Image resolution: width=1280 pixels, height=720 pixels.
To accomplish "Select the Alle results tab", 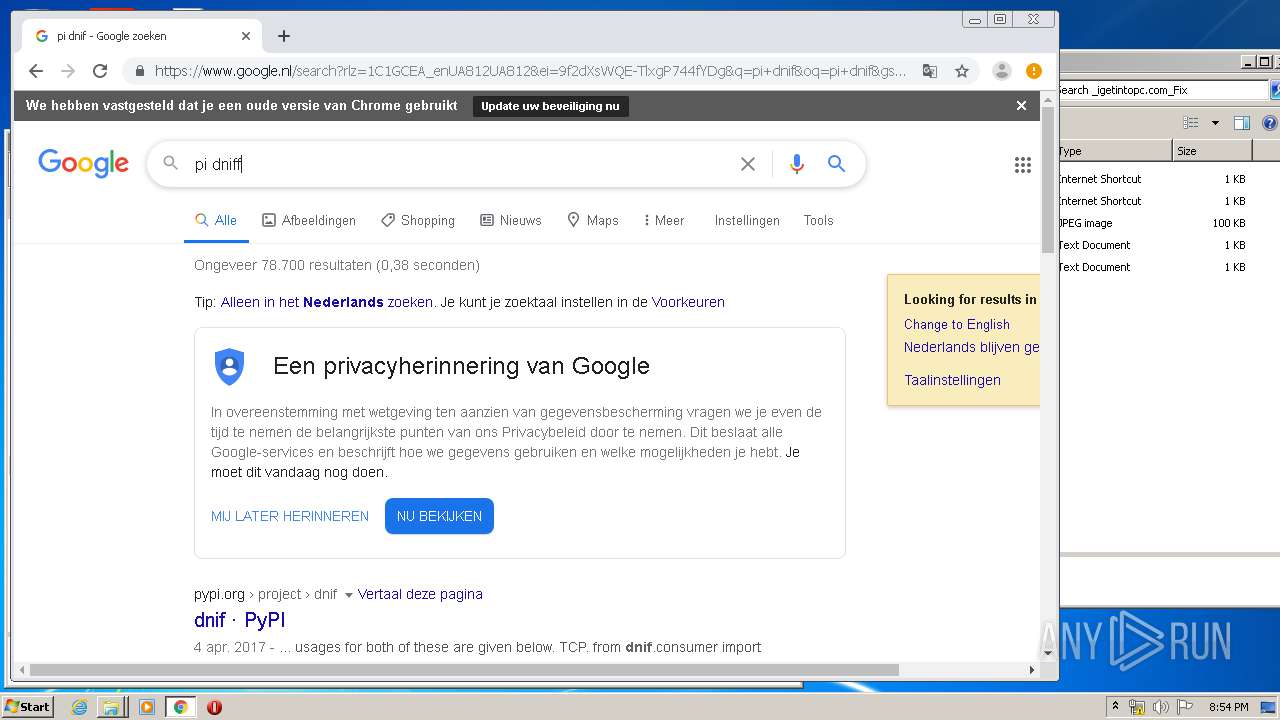I will [x=216, y=220].
